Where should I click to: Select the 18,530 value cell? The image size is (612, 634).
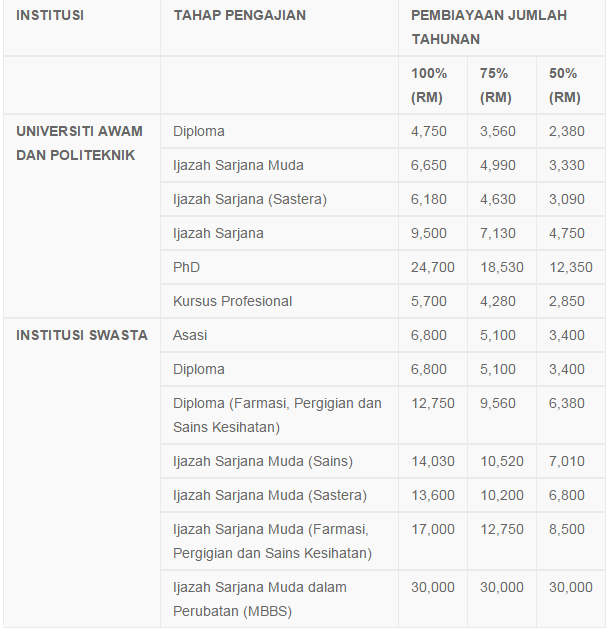coord(502,267)
